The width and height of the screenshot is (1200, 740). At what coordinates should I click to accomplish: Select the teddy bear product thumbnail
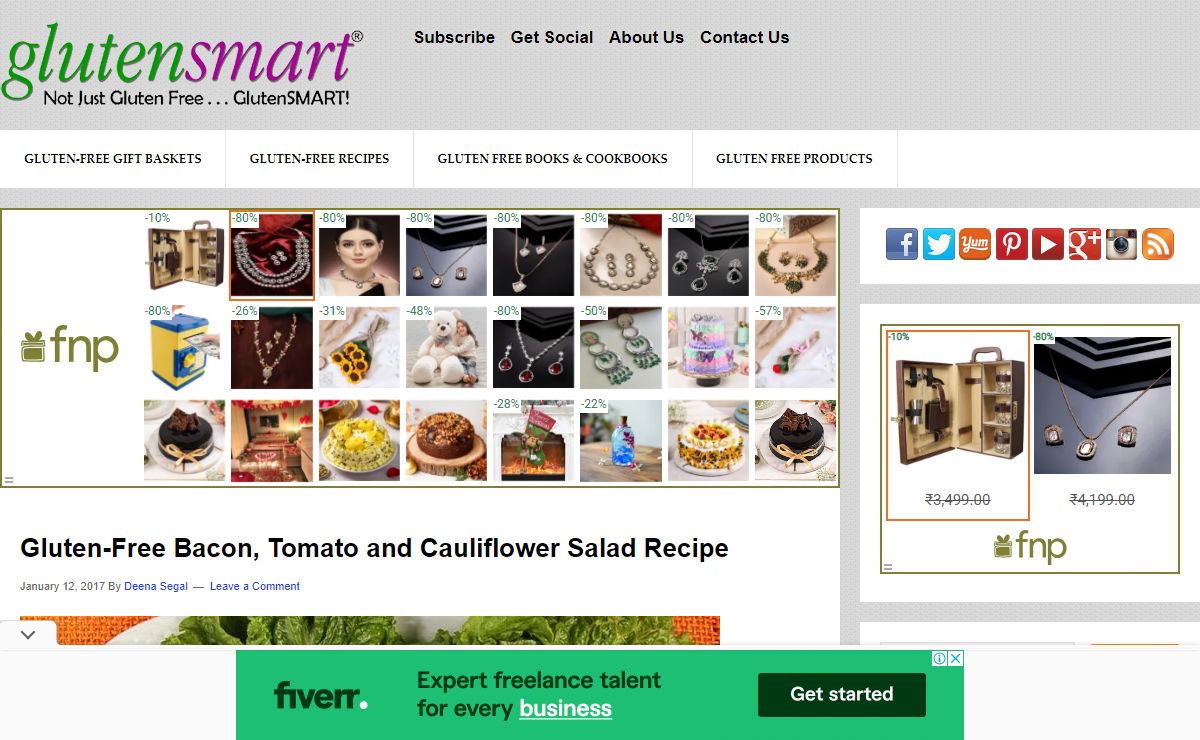click(447, 347)
